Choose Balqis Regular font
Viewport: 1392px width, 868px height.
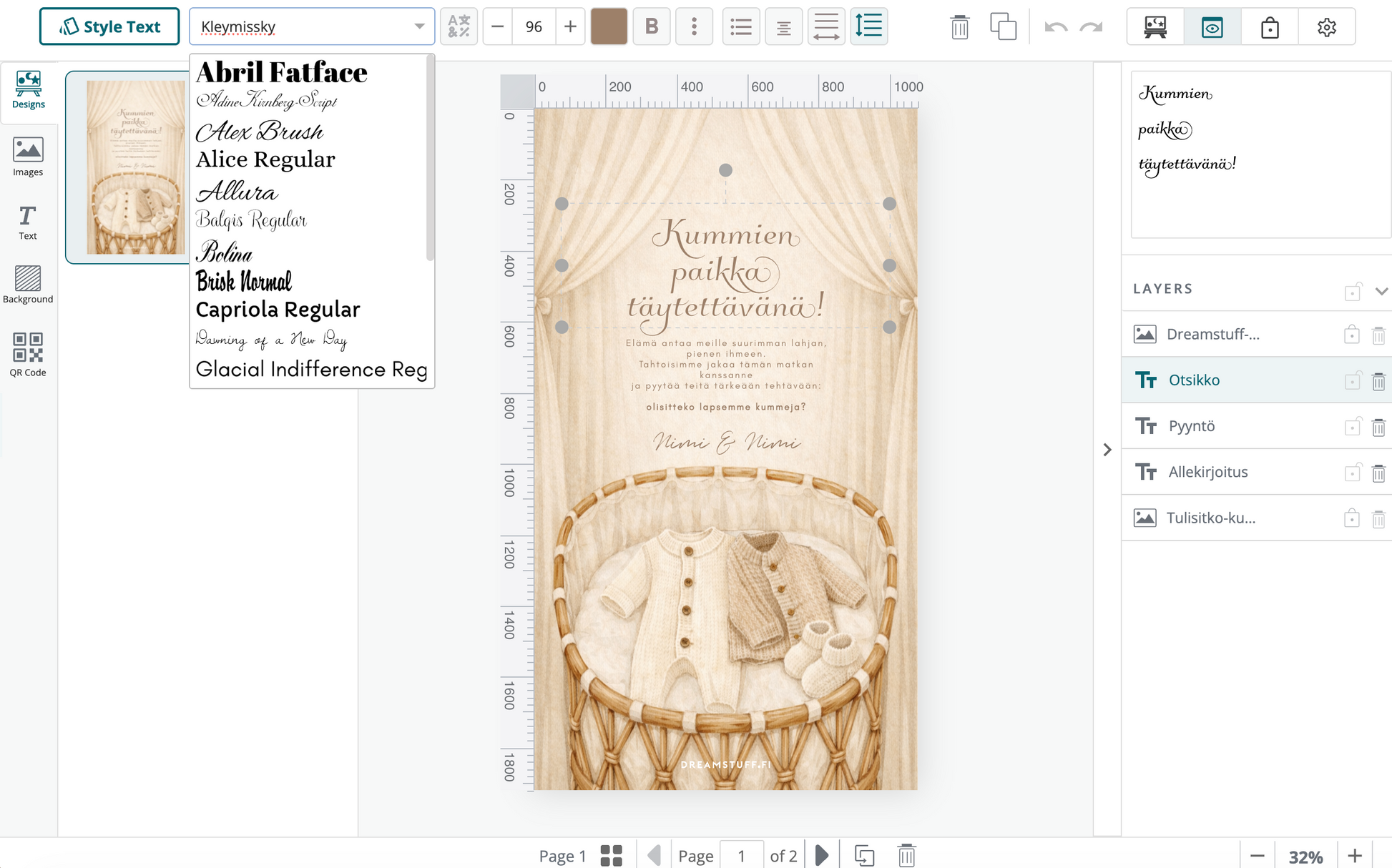[251, 220]
